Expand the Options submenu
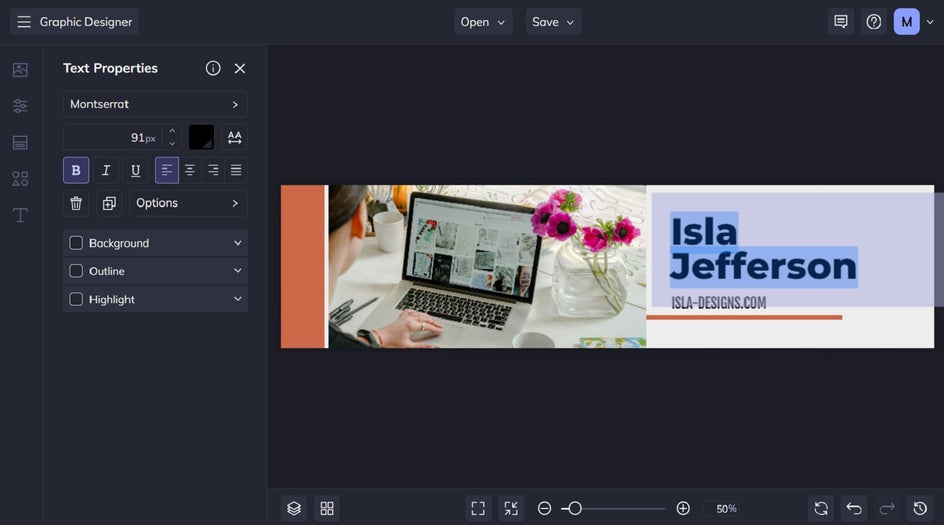This screenshot has height=525, width=944. (188, 203)
